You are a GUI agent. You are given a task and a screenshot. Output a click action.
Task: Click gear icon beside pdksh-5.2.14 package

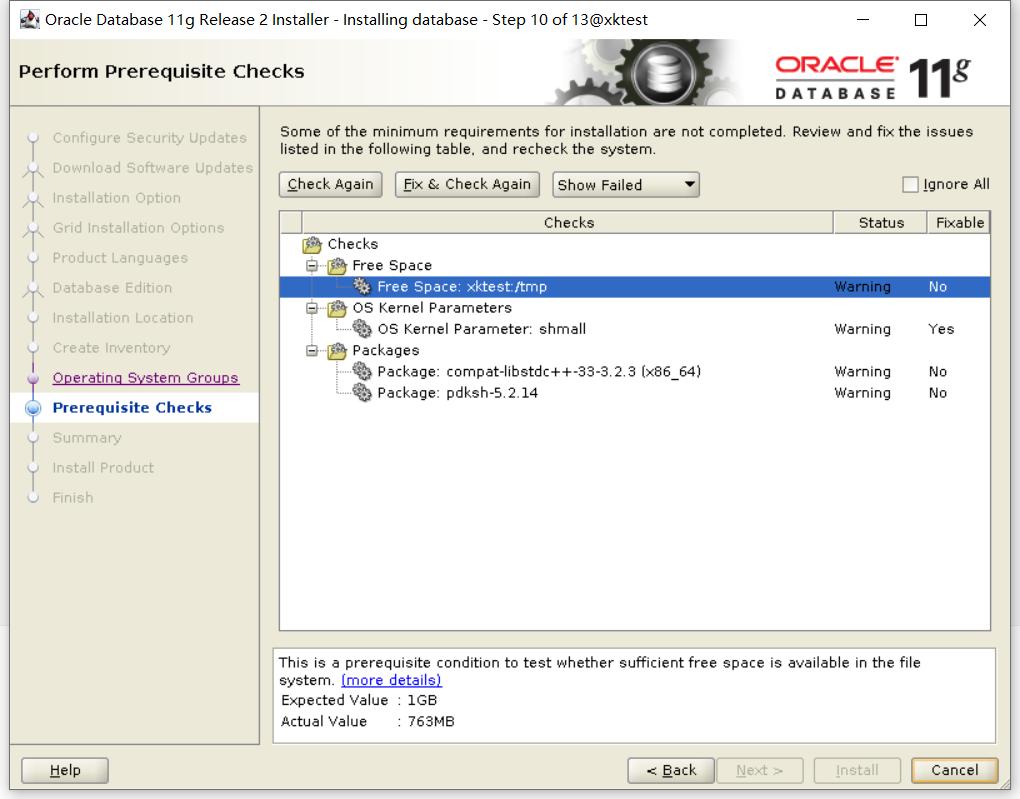pos(362,393)
